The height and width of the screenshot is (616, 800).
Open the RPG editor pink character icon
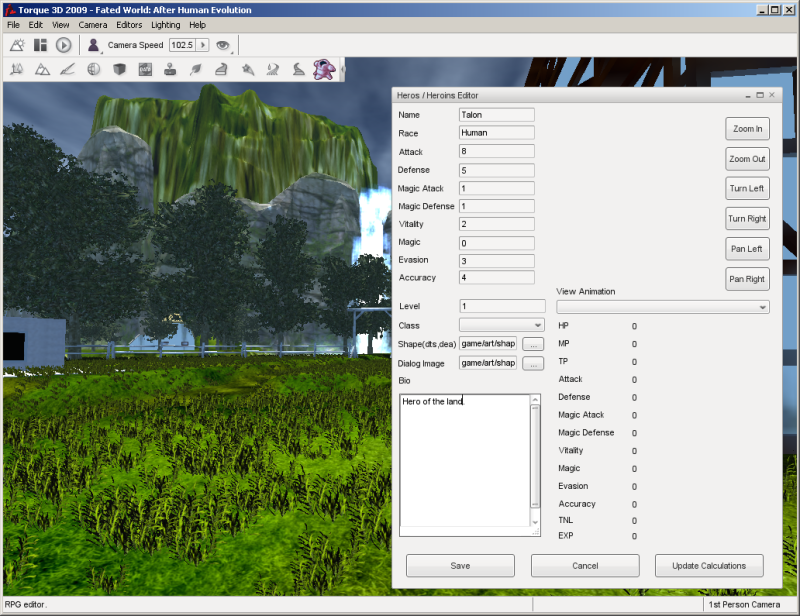(x=323, y=69)
